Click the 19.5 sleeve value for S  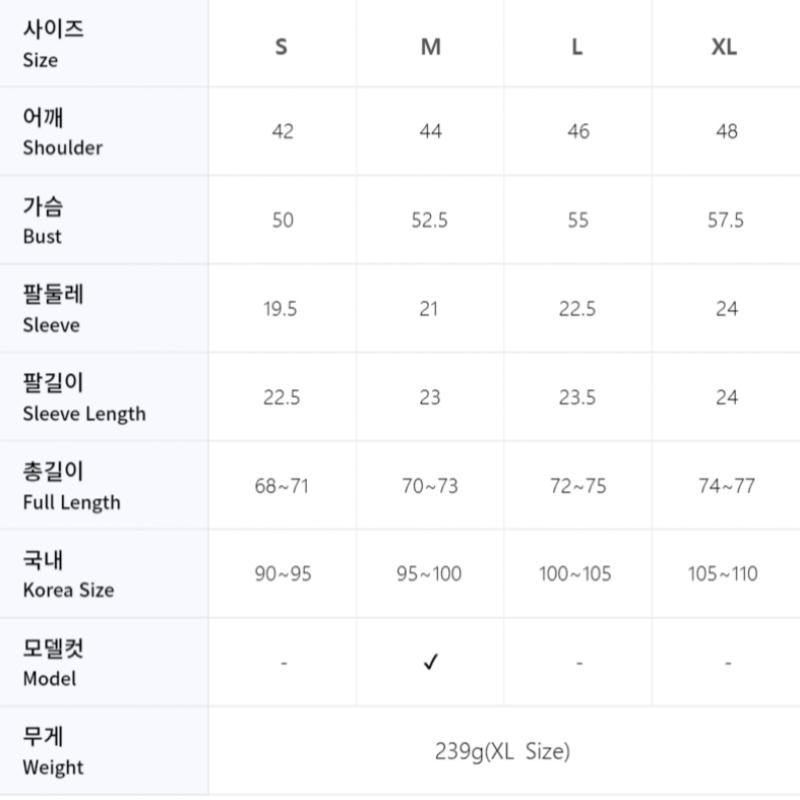click(281, 309)
